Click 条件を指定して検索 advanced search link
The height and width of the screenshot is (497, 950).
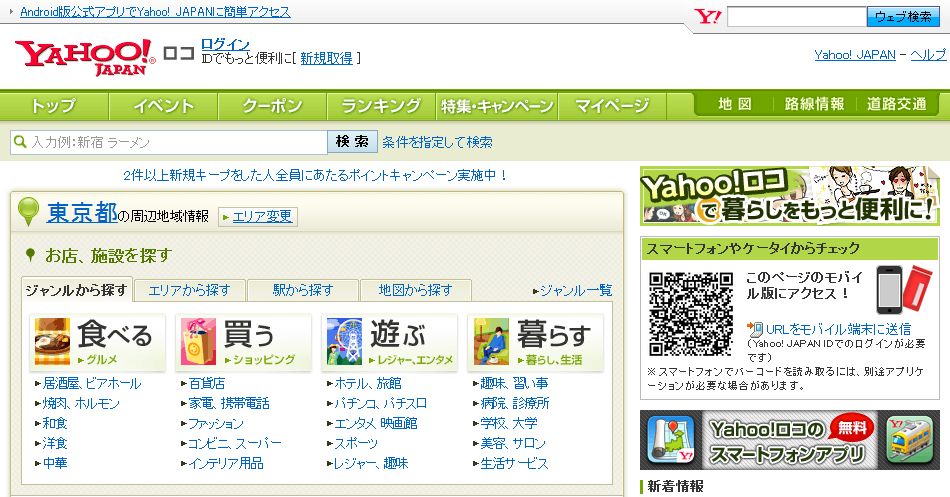[437, 142]
